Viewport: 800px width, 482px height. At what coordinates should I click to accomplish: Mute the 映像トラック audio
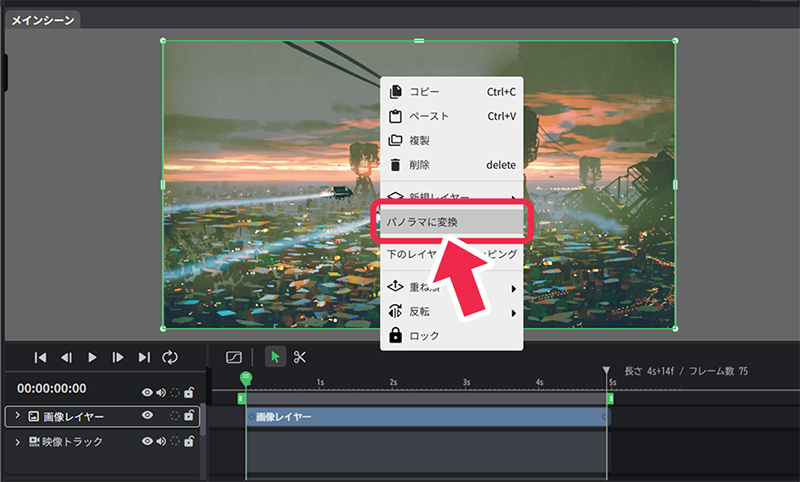pos(161,441)
